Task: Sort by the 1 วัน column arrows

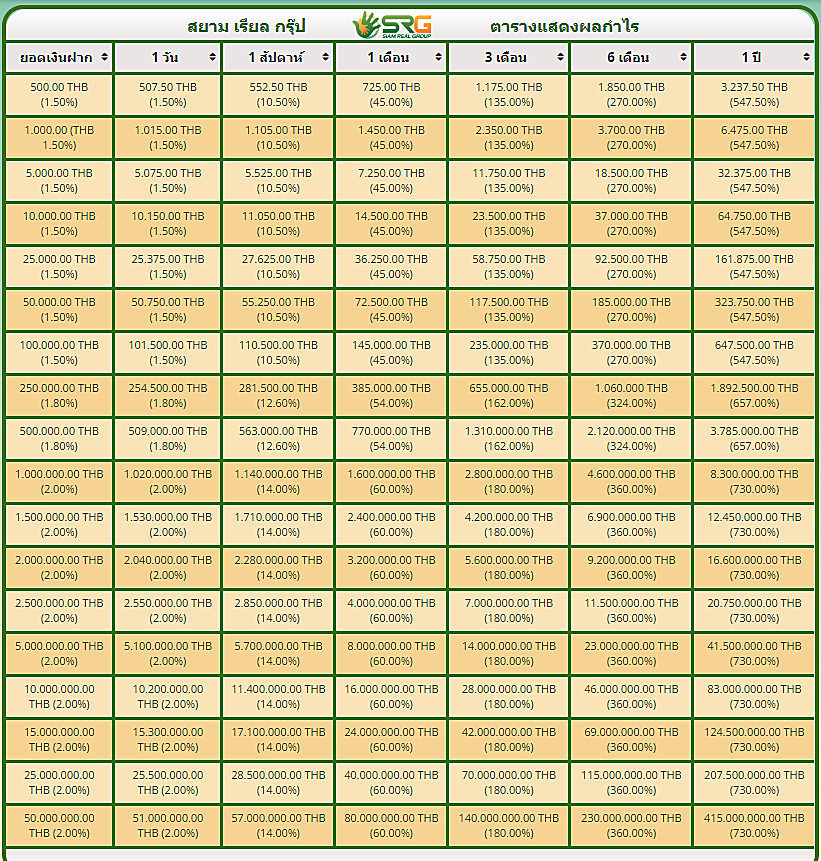Action: [x=213, y=57]
